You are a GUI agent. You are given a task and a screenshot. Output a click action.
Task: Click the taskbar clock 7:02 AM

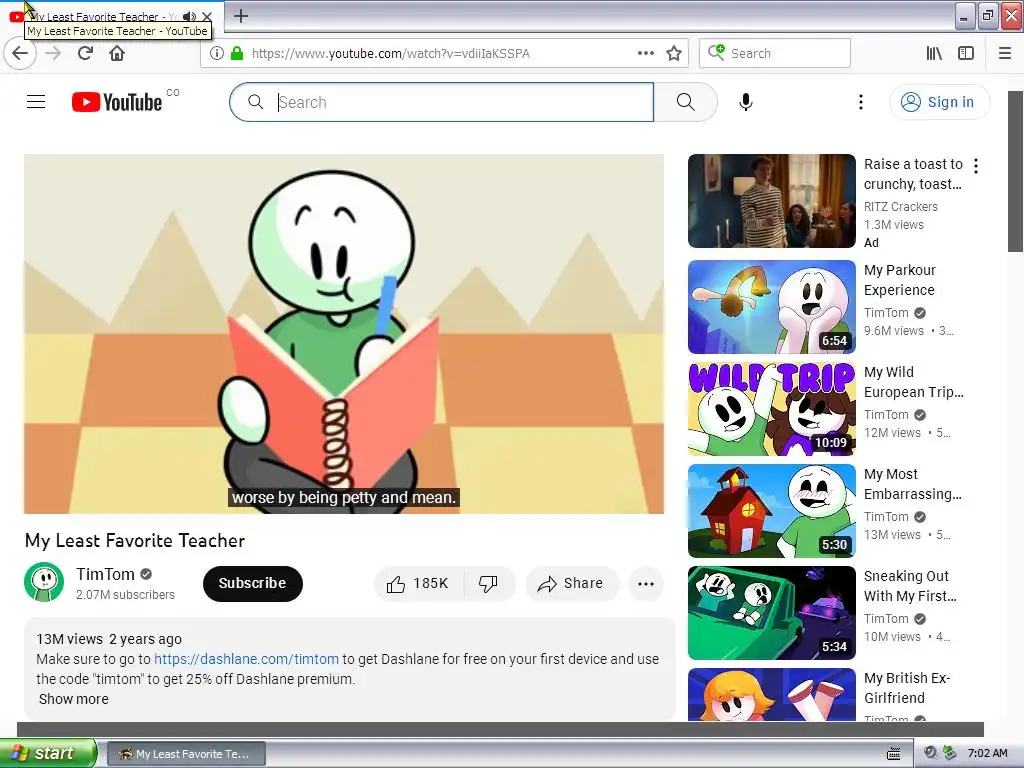click(987, 753)
